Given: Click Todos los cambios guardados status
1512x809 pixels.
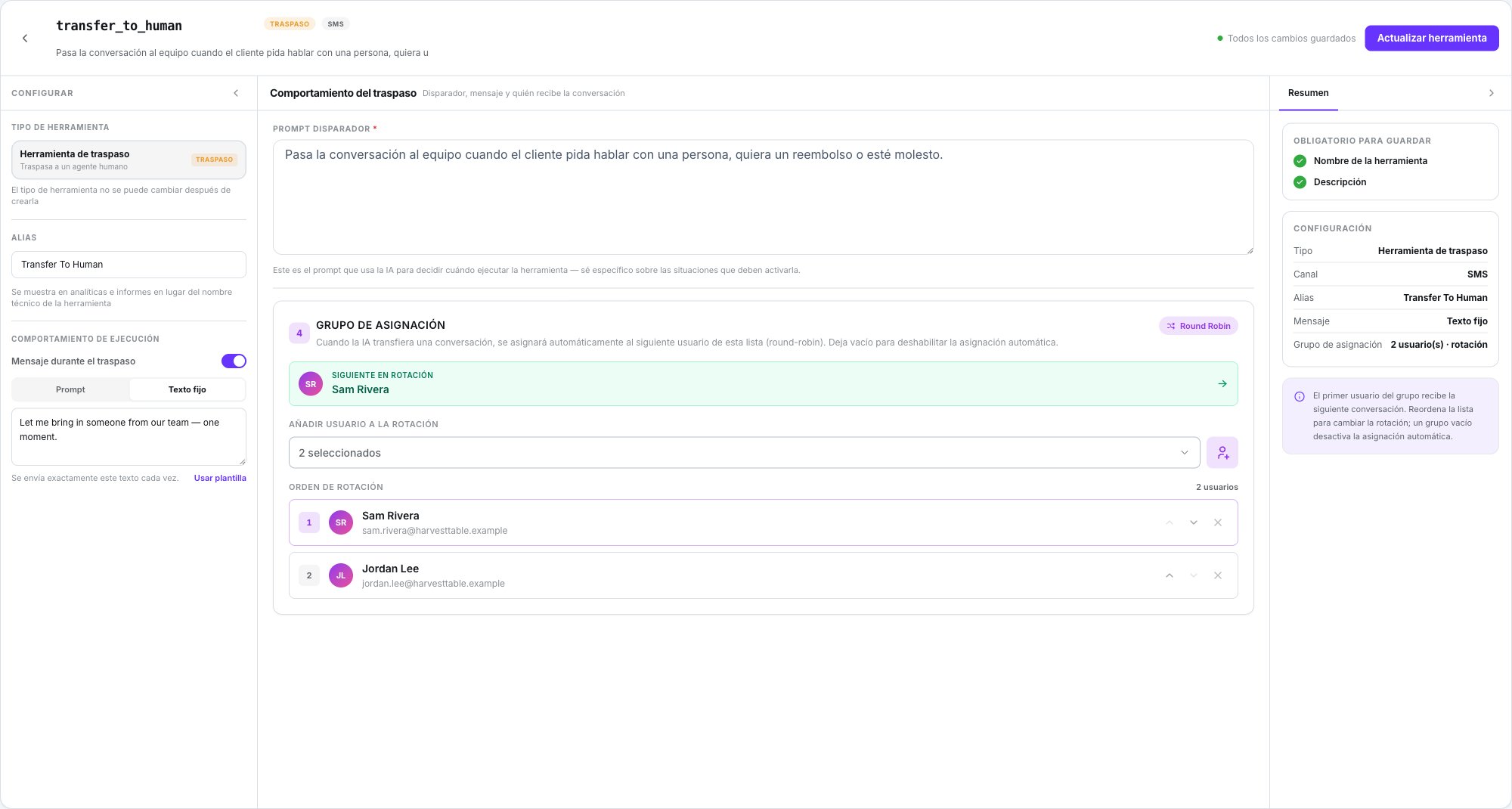Looking at the screenshot, I should 1286,39.
